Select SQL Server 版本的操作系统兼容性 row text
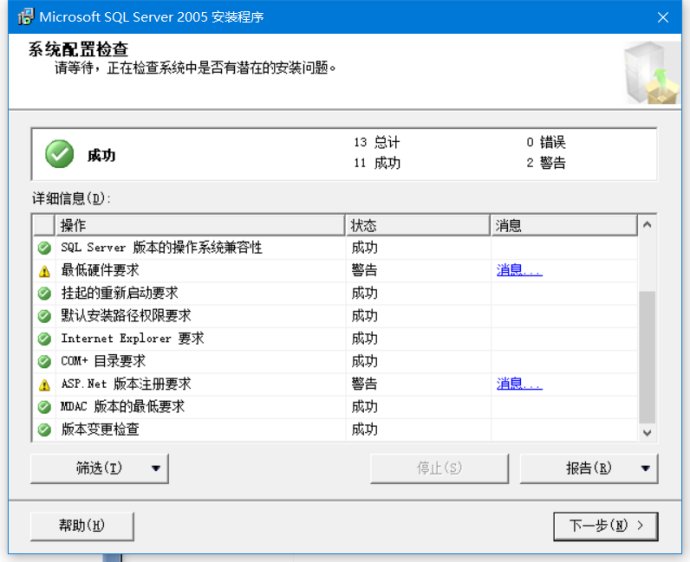 [x=161, y=247]
